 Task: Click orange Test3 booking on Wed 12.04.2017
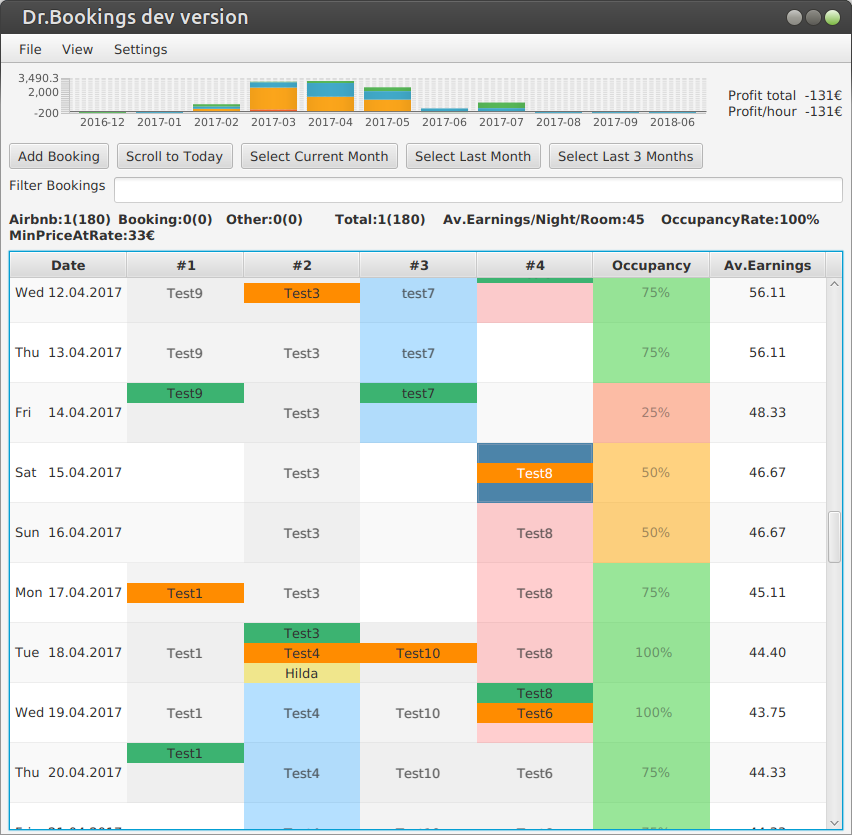pos(302,293)
